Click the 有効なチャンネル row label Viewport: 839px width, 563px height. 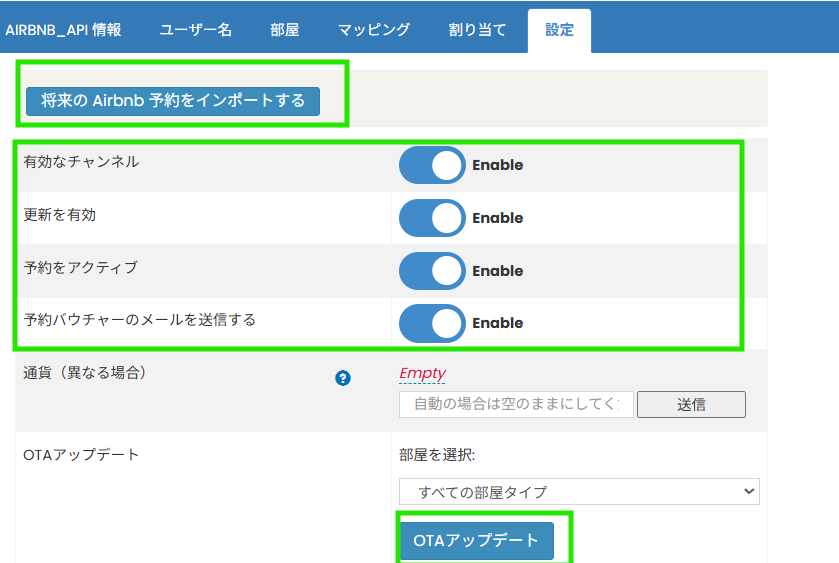pyautogui.click(x=81, y=162)
